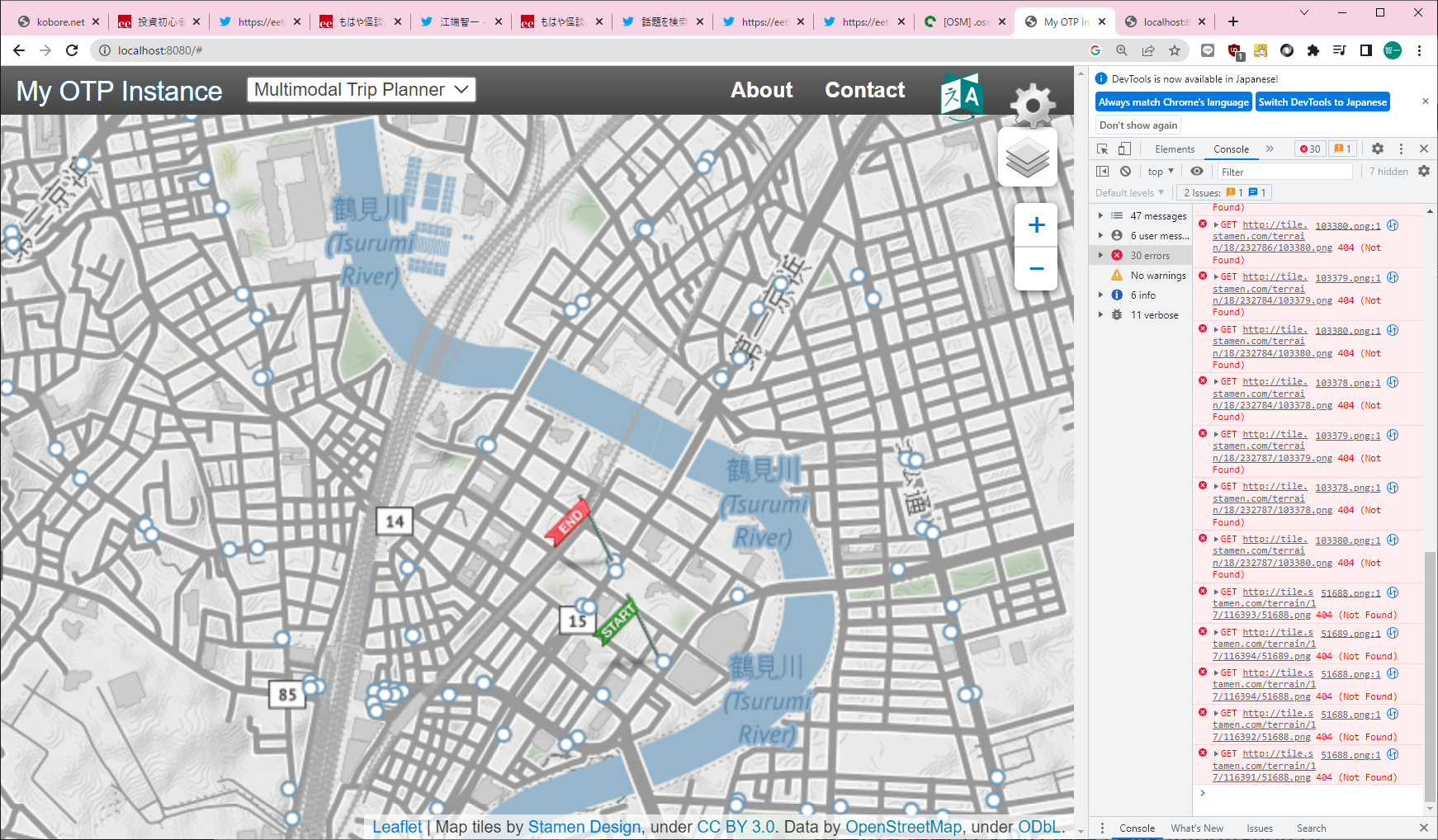Viewport: 1438px width, 840px height.
Task: Open Multimodal Trip Planner dropdown
Action: click(x=362, y=90)
